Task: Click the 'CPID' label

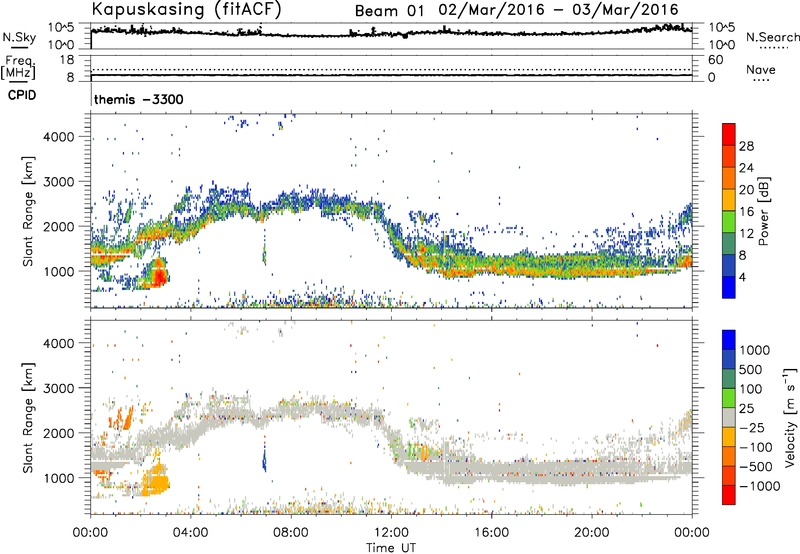Action: (22, 95)
